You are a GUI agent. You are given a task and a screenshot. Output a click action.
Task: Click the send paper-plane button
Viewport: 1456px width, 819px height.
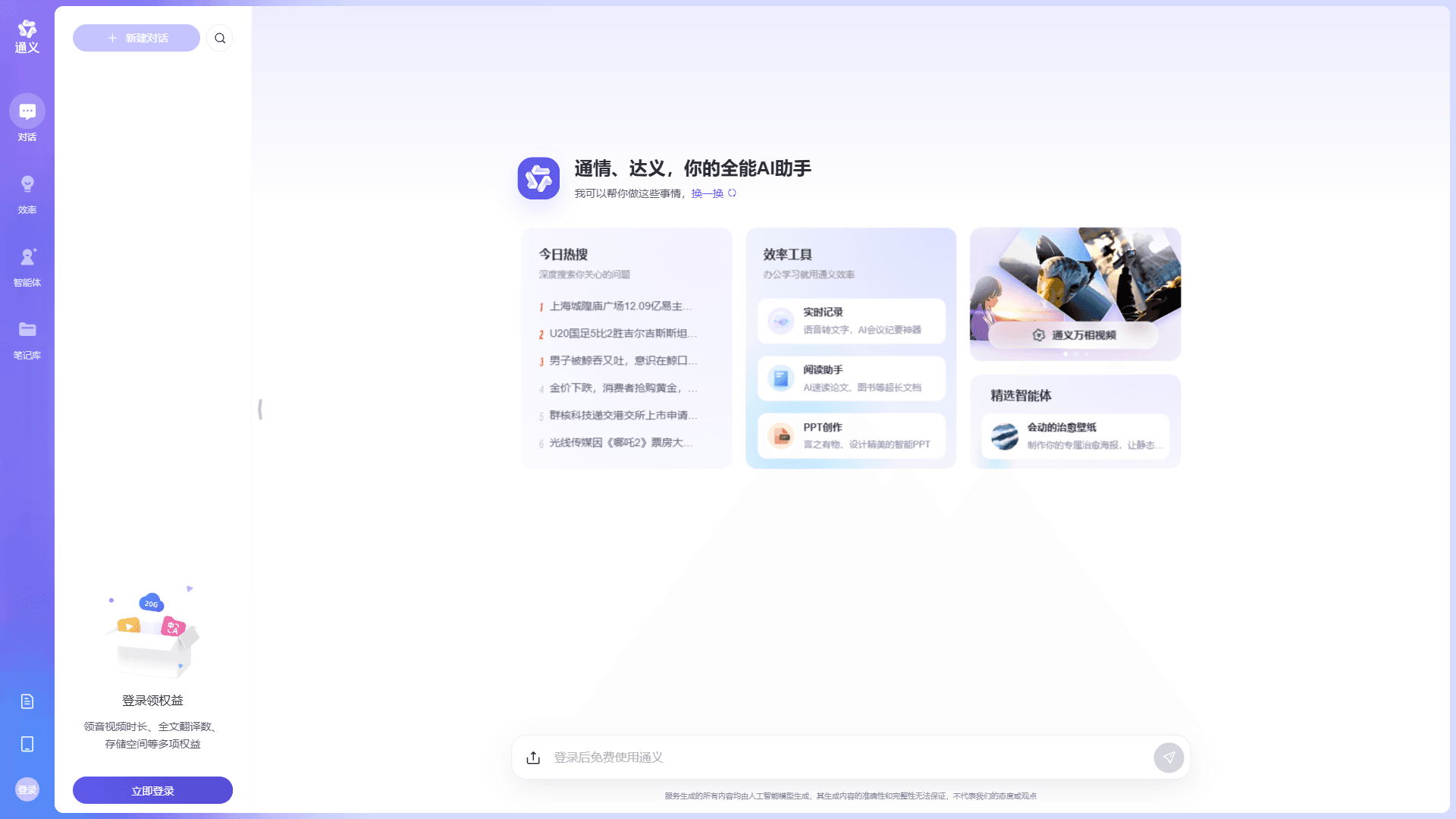(x=1169, y=758)
